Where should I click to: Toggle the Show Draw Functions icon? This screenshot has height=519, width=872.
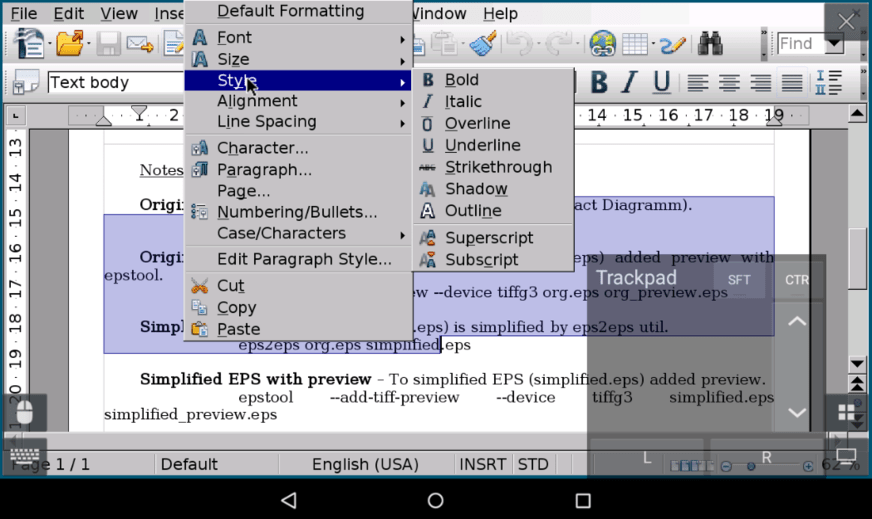point(672,45)
